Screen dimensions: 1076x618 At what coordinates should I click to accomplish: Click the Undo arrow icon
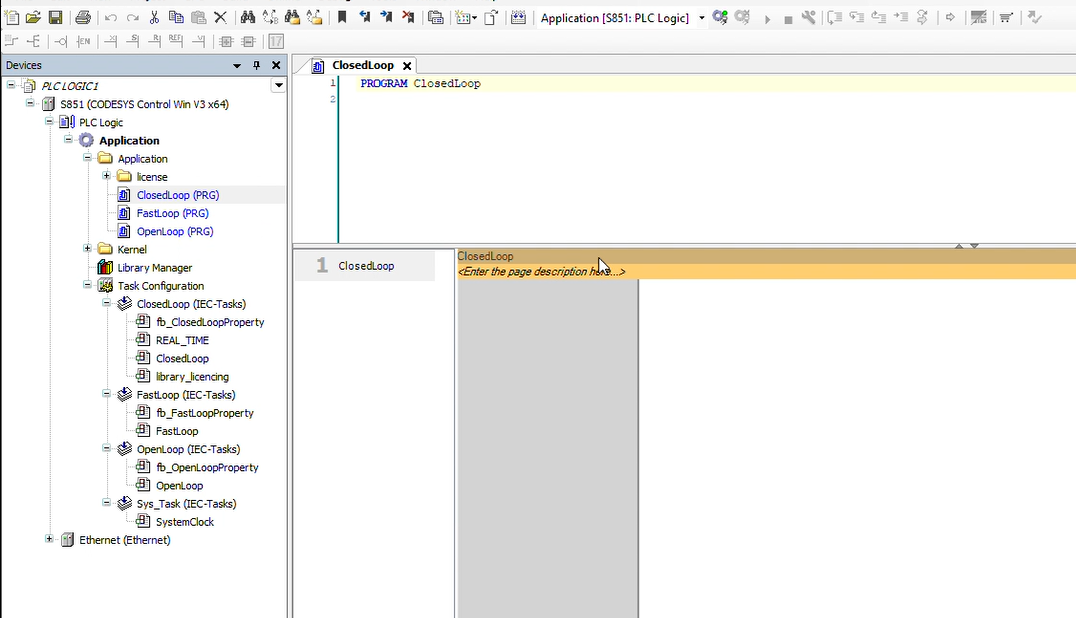[110, 18]
